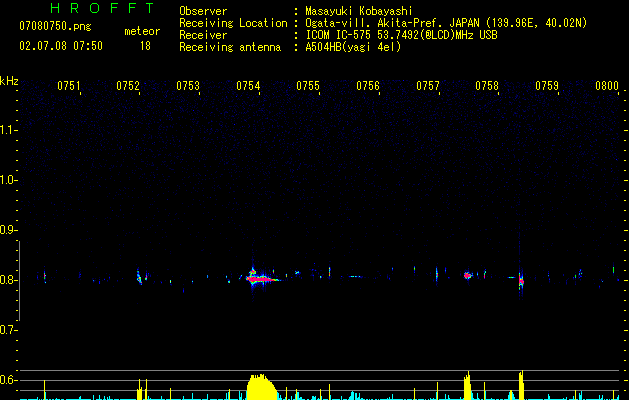Click the large yellow power peak below 0754
The height and width of the screenshot is (400, 629).
click(262, 387)
